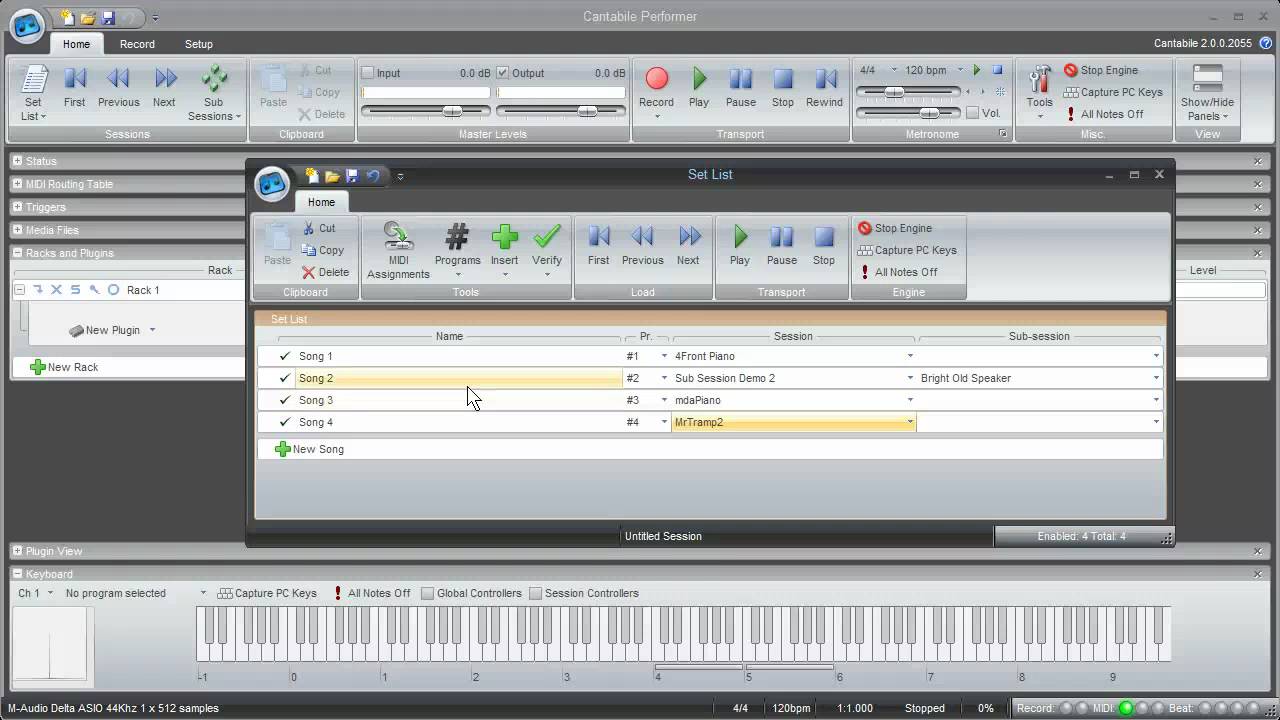The image size is (1280, 720).
Task: Click Copy in Set List clipboard
Action: pyautogui.click(x=323, y=250)
